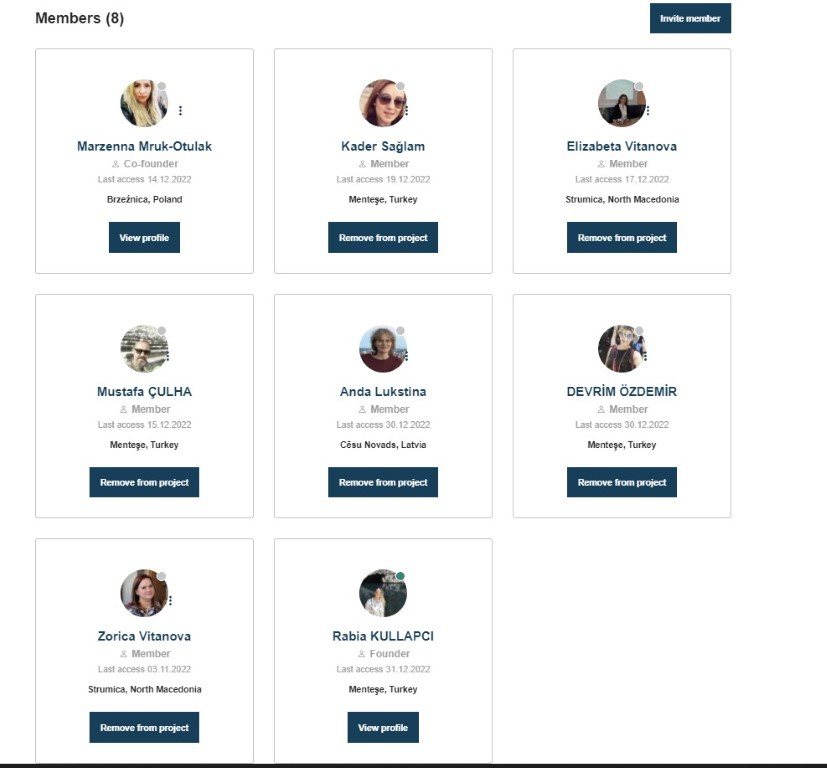Remove Zorica Vitanova from project
Screen dimensions: 827x768
144,727
